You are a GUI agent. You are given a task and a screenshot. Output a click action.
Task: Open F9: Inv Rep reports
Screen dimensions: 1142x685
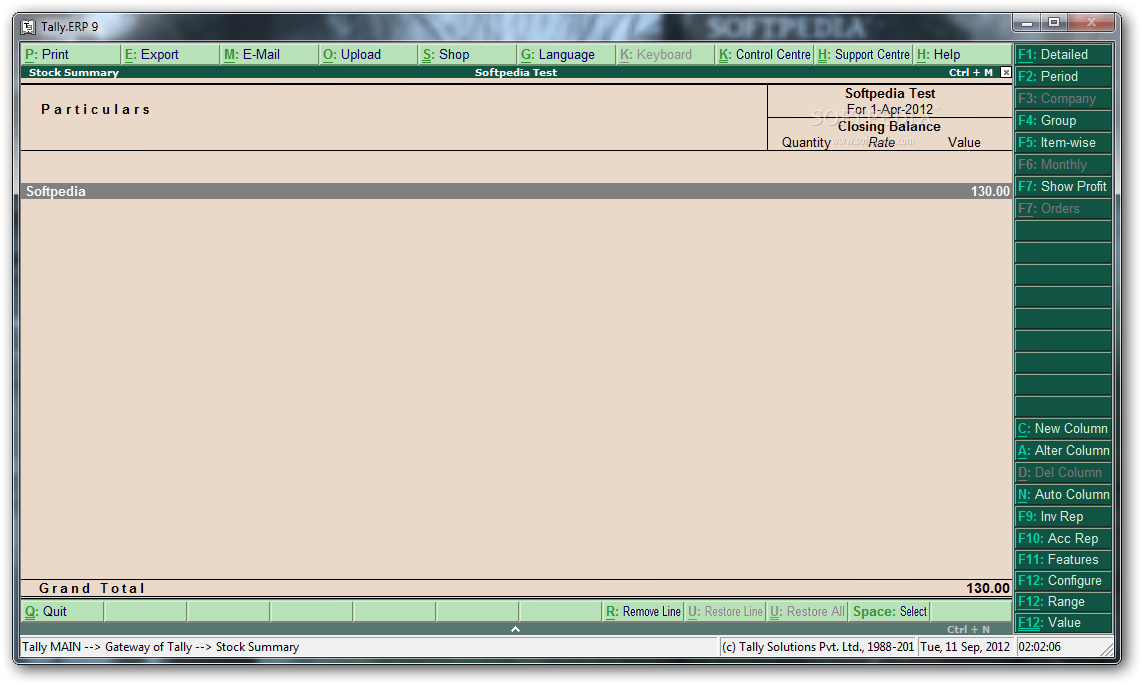point(1063,517)
